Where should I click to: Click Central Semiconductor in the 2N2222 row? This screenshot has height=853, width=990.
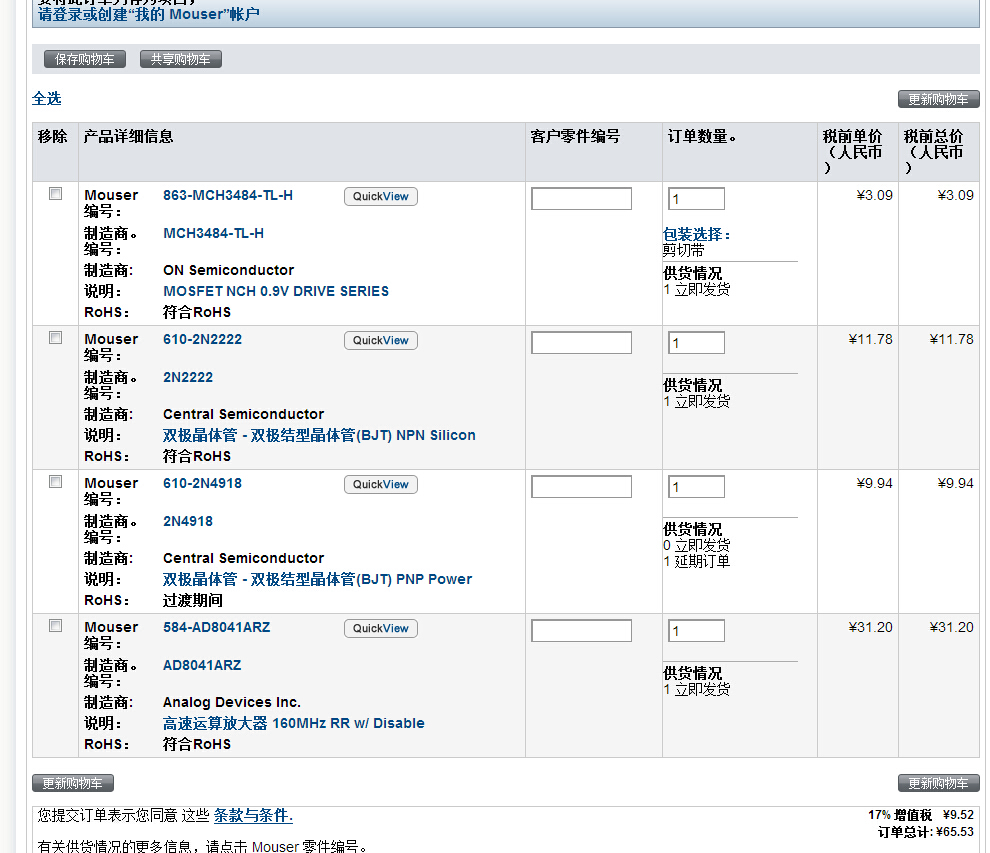243,414
